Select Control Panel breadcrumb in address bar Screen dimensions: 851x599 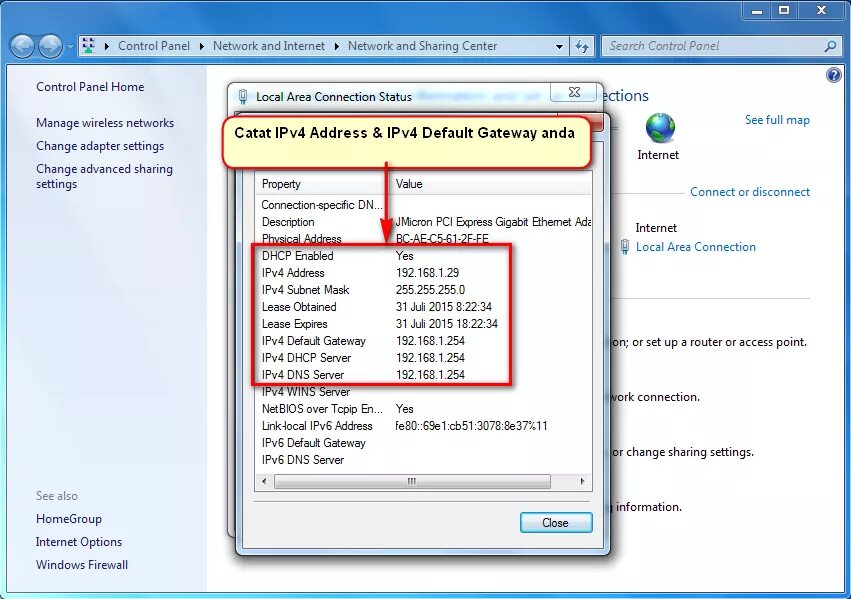154,46
